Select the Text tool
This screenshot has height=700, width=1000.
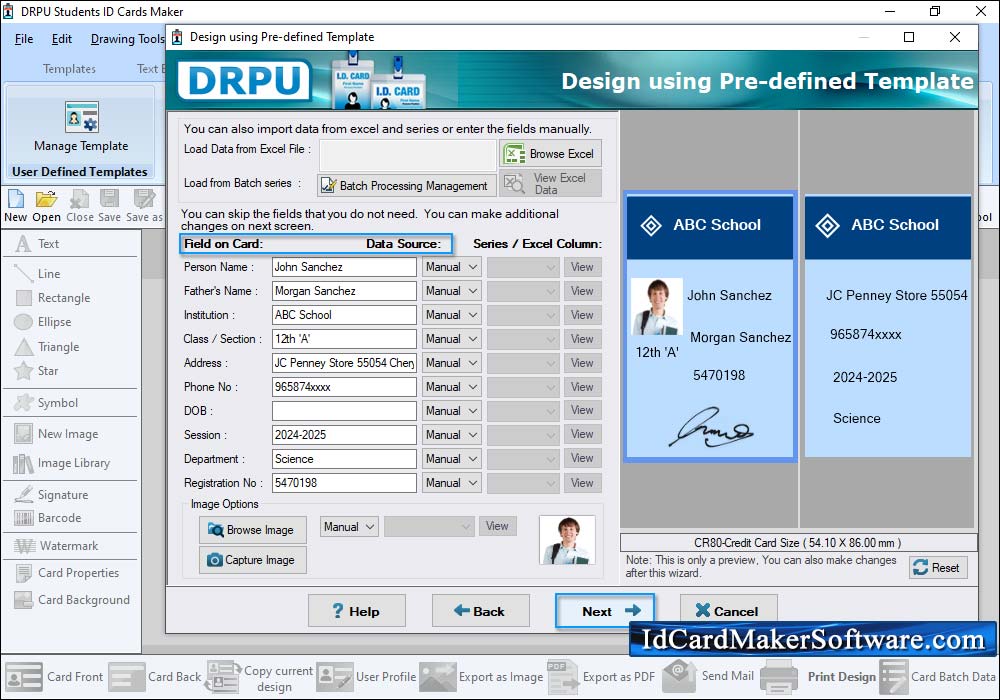37,244
